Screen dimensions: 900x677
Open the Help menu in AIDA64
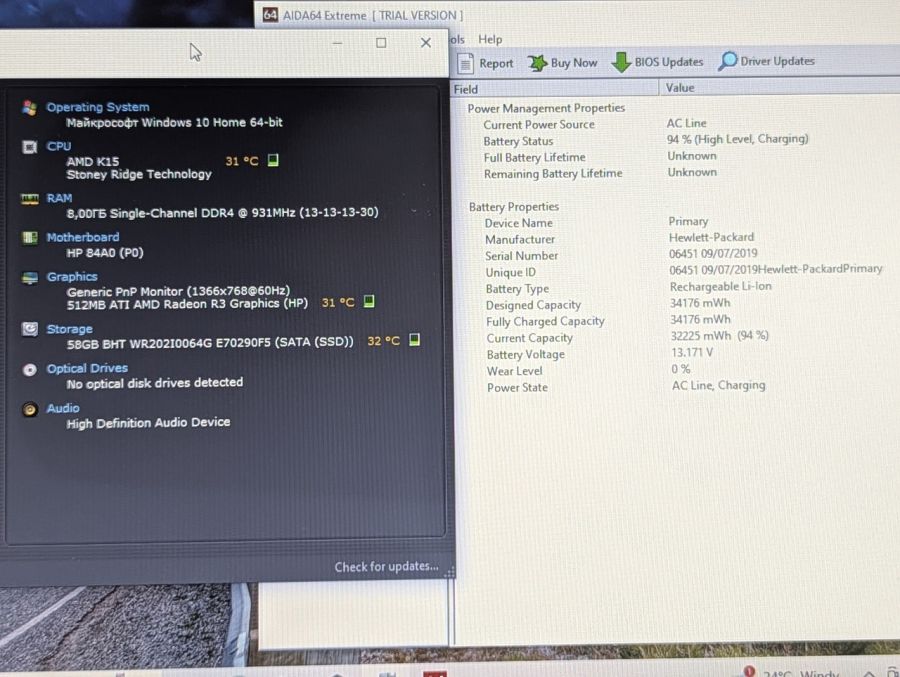tap(490, 40)
